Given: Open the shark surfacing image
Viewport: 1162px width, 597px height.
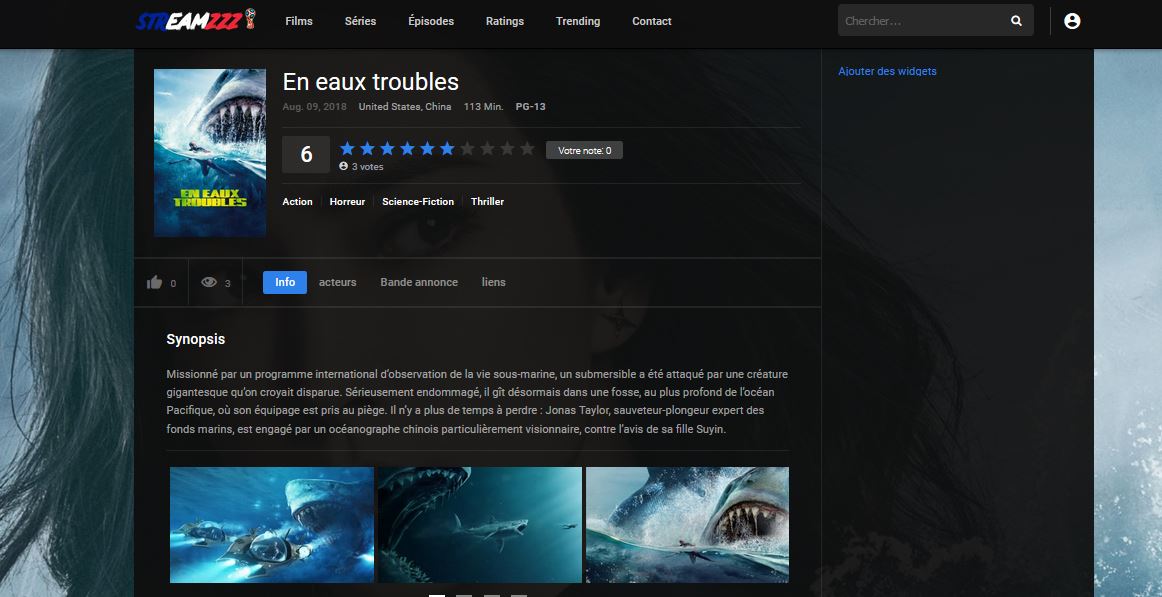Looking at the screenshot, I should (687, 524).
